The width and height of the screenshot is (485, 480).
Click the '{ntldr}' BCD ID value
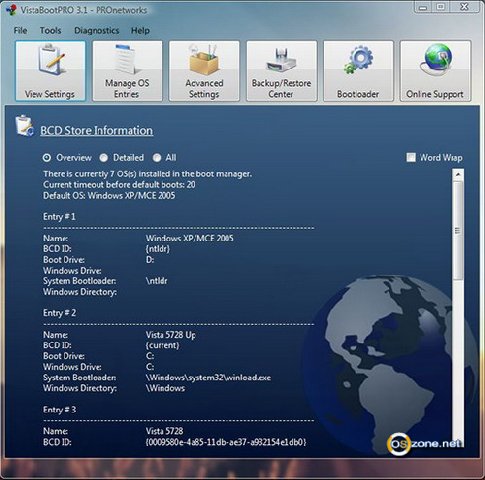[158, 249]
